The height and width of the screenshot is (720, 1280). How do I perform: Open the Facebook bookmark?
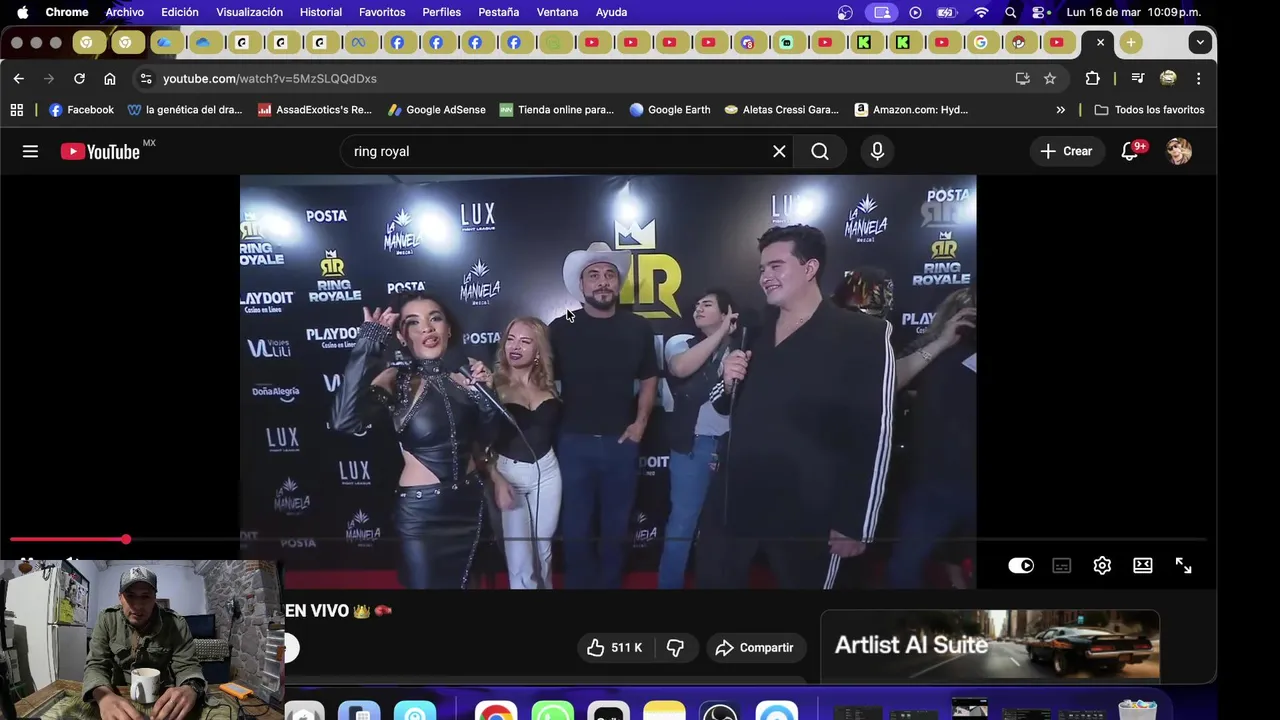[x=81, y=110]
